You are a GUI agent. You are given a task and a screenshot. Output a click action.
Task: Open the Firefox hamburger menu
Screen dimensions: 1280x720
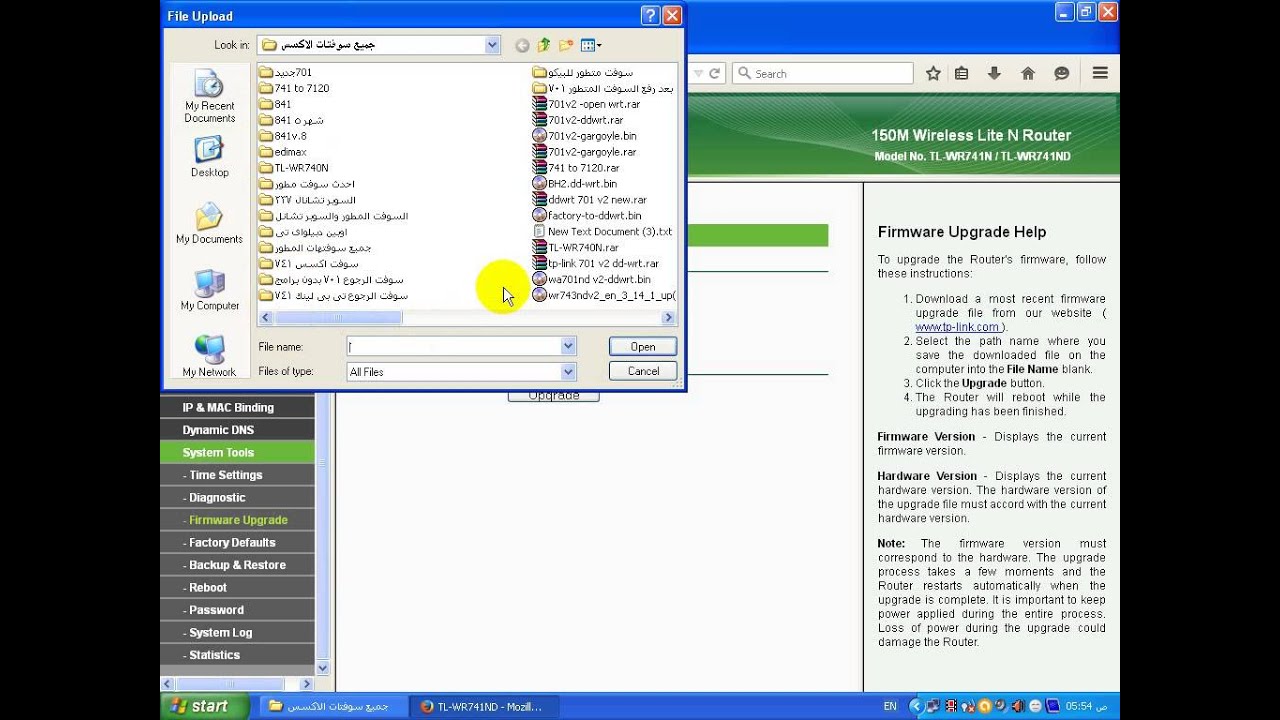[1100, 73]
